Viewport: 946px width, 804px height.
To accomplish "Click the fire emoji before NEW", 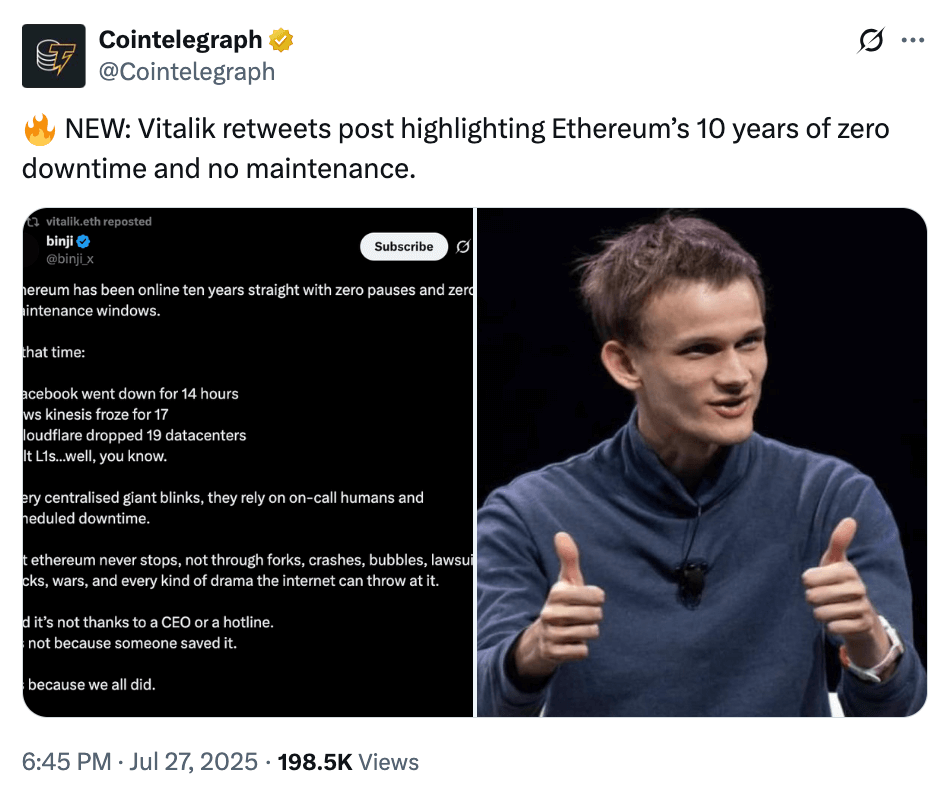I will click(x=39, y=129).
